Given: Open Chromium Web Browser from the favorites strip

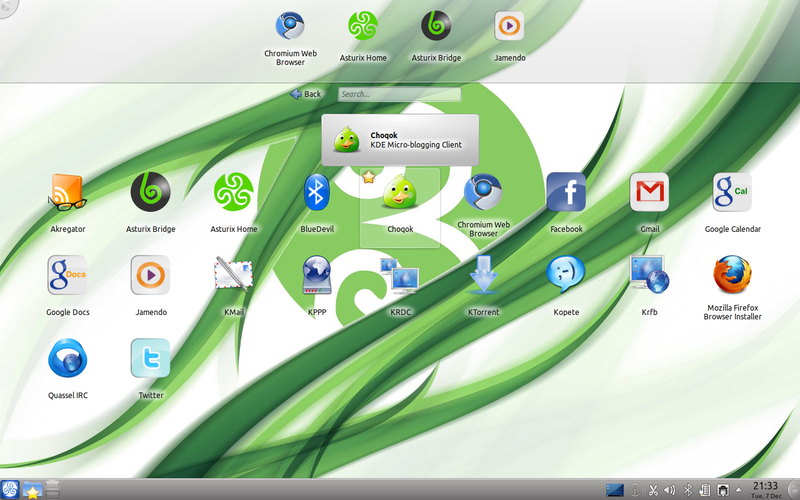Looking at the screenshot, I should 290,39.
